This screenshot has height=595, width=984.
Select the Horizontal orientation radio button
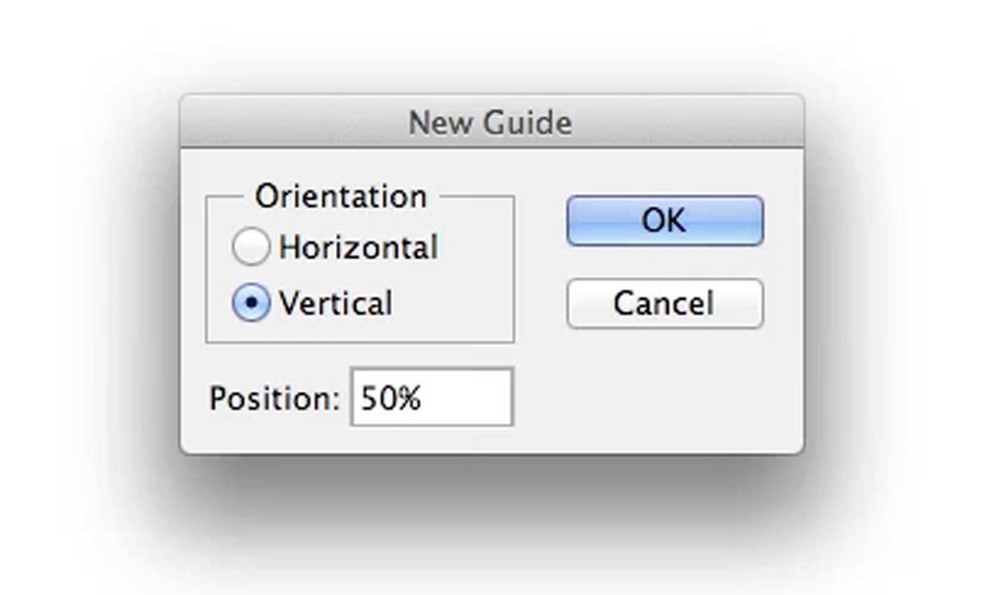pos(250,247)
